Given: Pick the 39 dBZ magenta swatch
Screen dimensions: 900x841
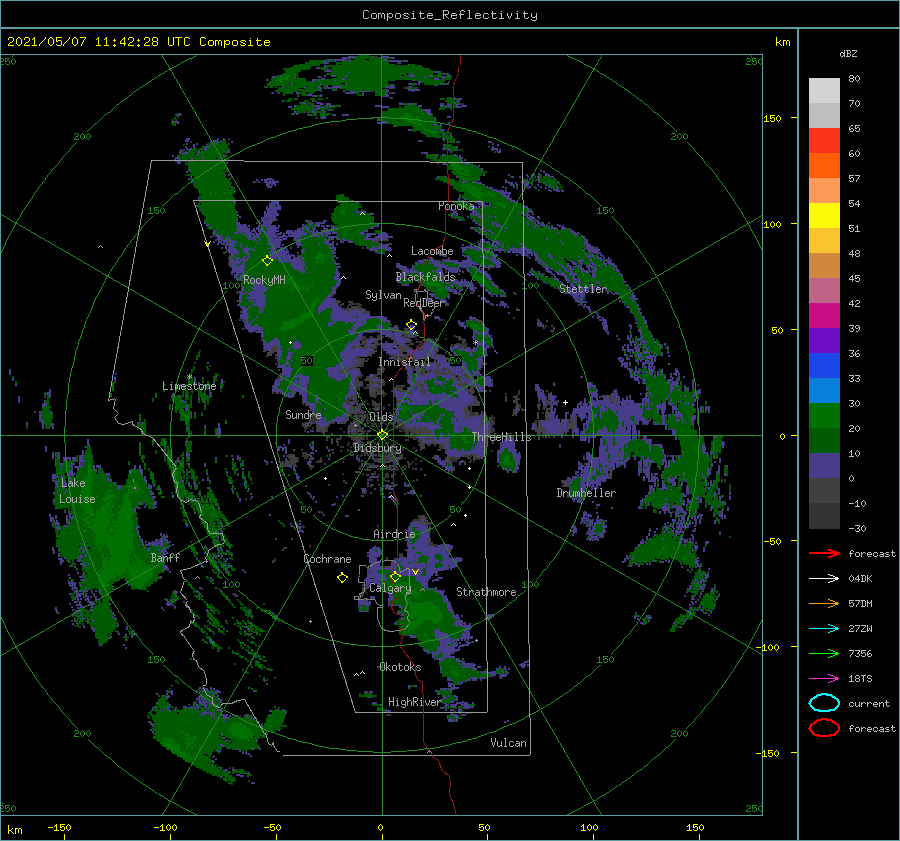Looking at the screenshot, I should tap(824, 315).
